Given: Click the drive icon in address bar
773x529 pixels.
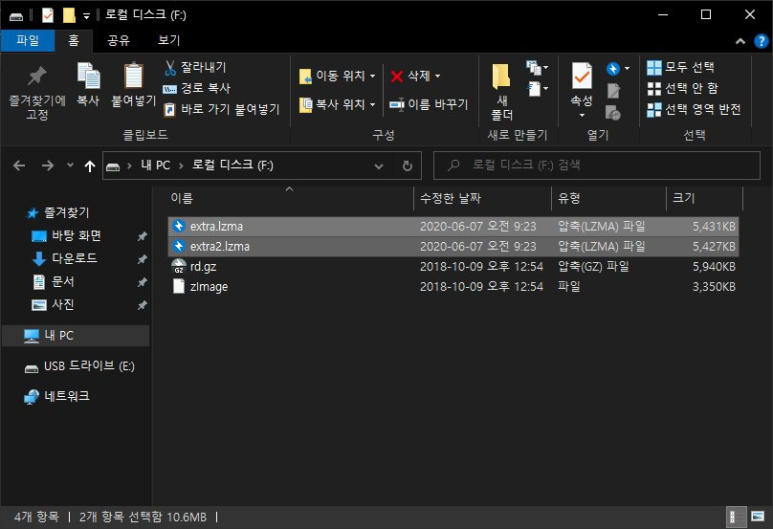Looking at the screenshot, I should tap(113, 166).
